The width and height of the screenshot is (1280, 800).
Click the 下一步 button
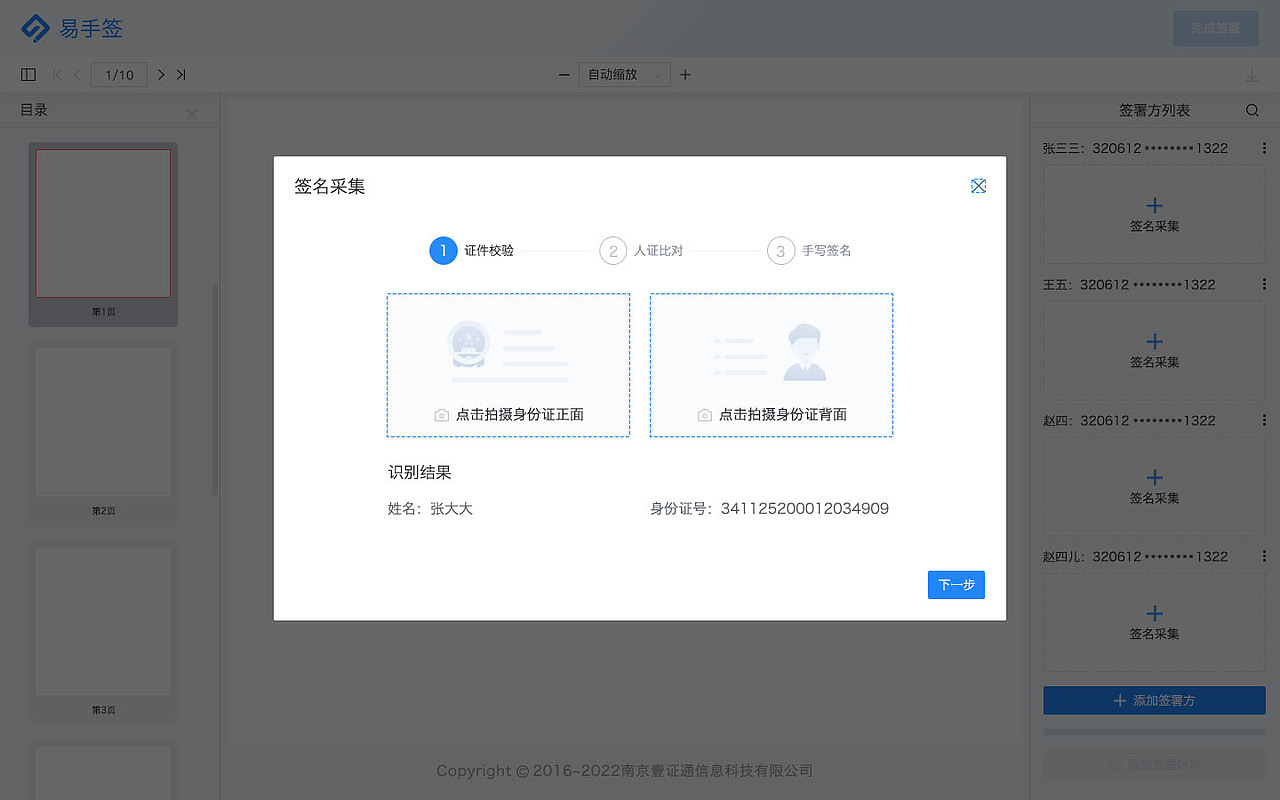[956, 584]
